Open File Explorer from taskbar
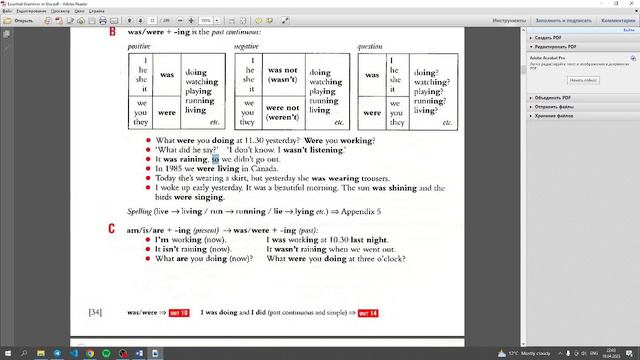Image resolution: width=640 pixels, height=360 pixels. [41, 353]
